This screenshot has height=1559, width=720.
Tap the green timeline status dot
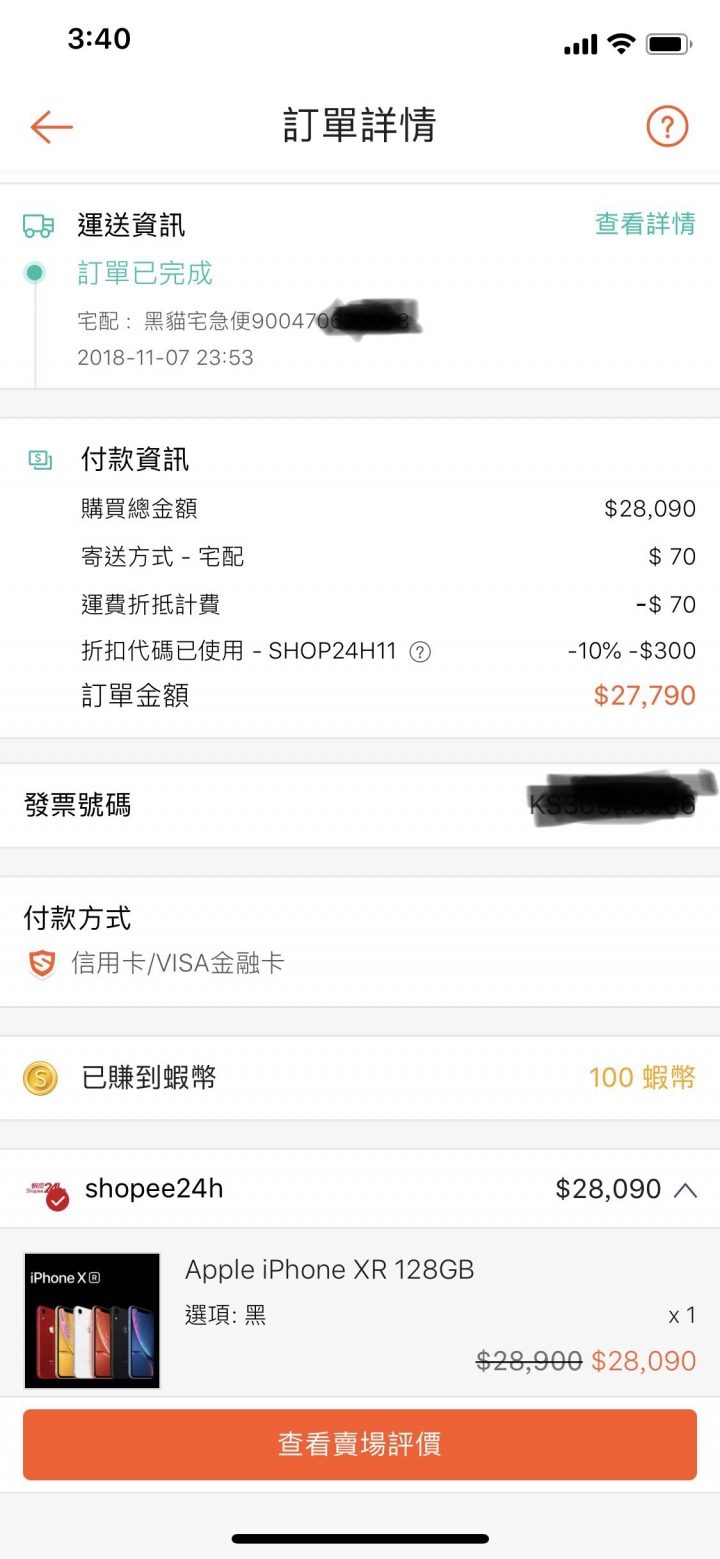pyautogui.click(x=35, y=272)
